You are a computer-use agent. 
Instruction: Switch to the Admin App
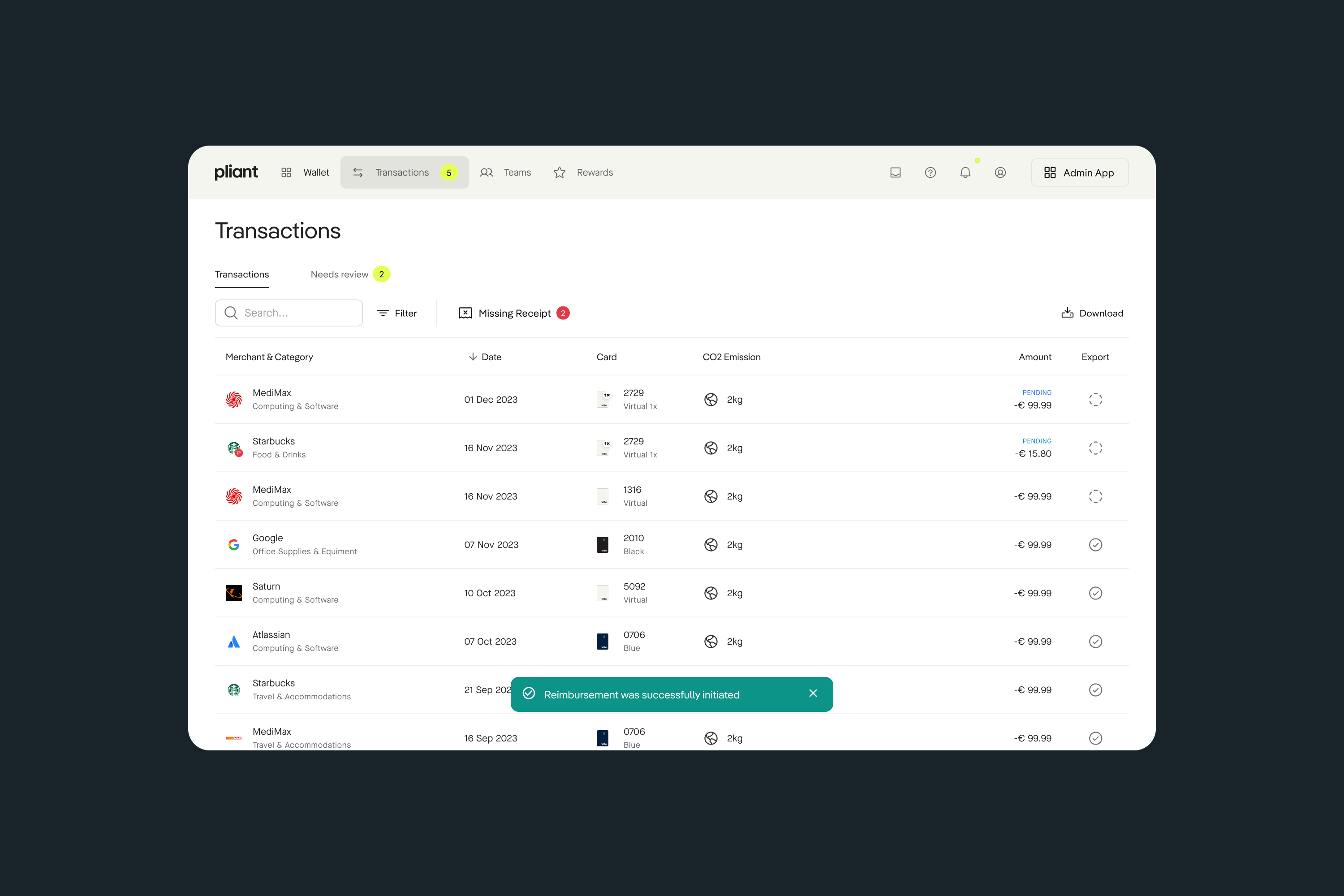point(1079,172)
